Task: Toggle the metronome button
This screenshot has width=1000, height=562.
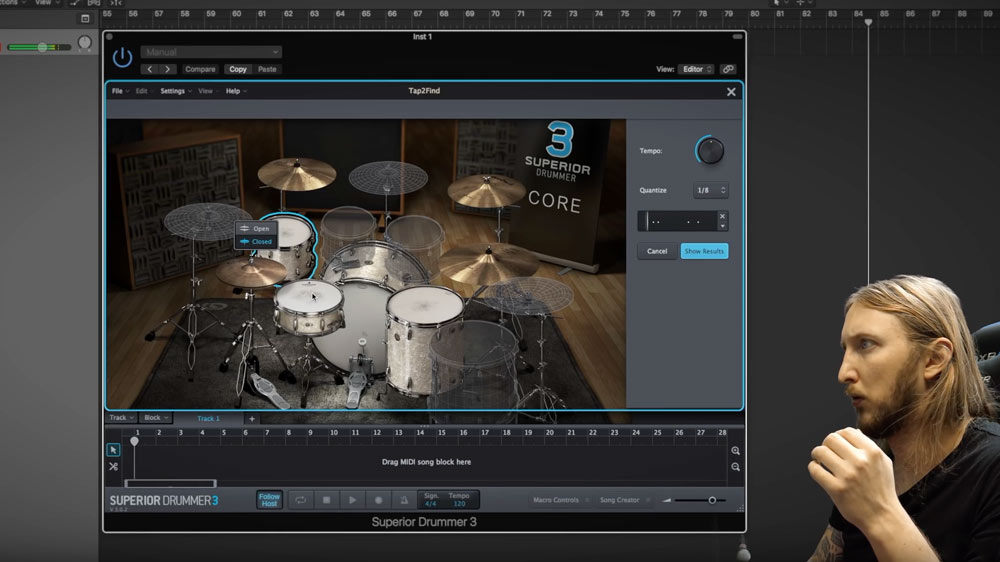Action: click(404, 500)
